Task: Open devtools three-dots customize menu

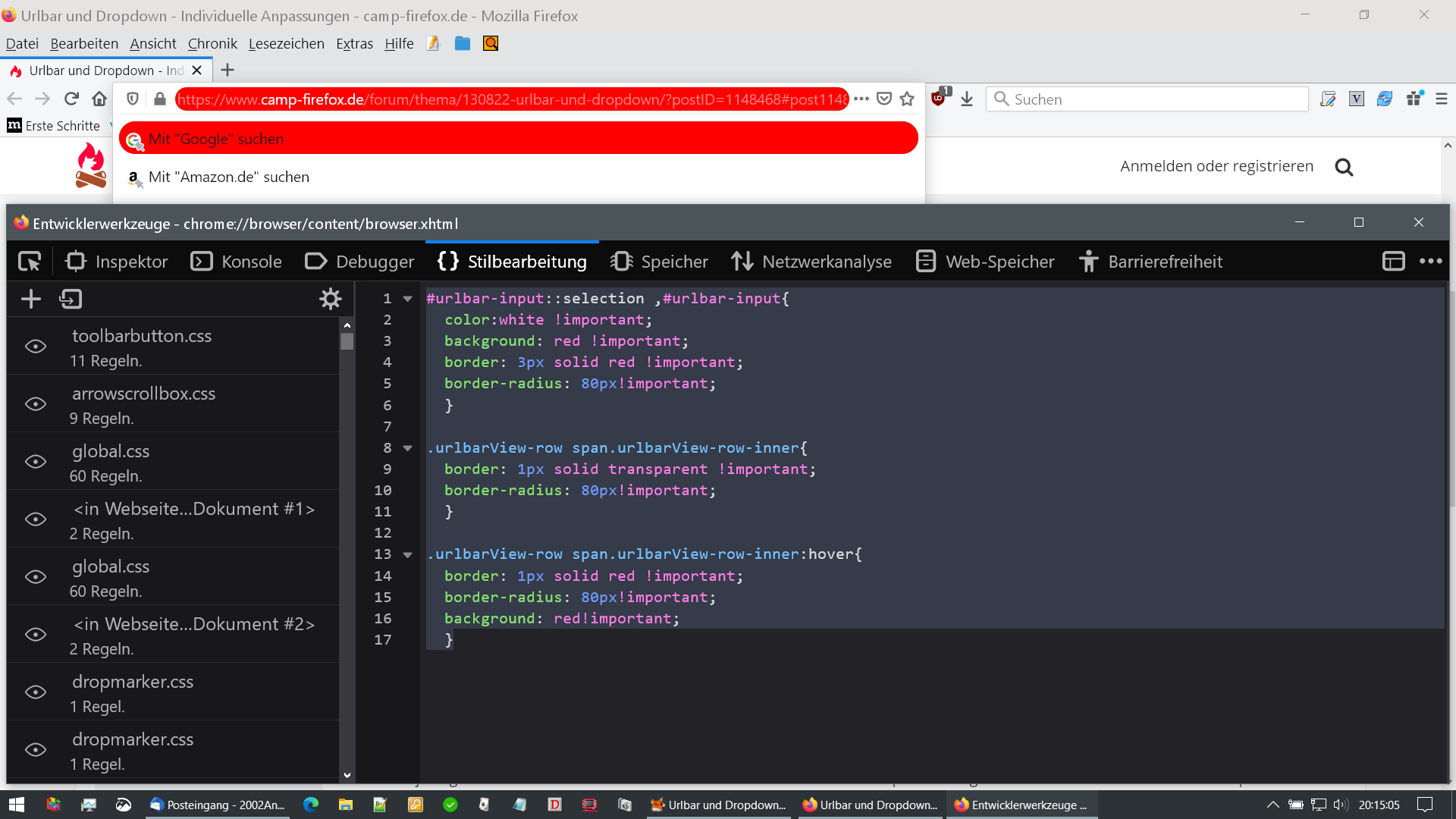Action: point(1430,262)
